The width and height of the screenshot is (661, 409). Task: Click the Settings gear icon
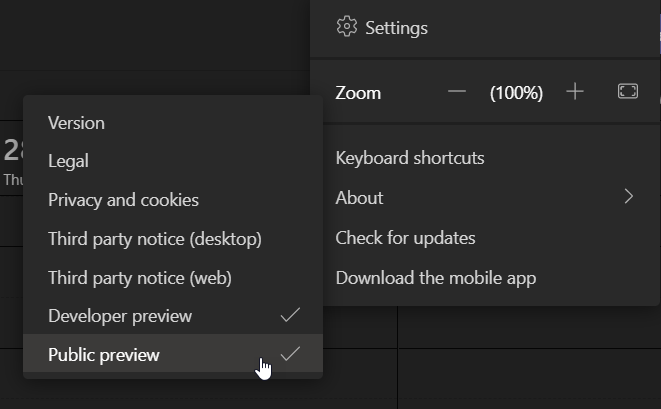coord(347,27)
